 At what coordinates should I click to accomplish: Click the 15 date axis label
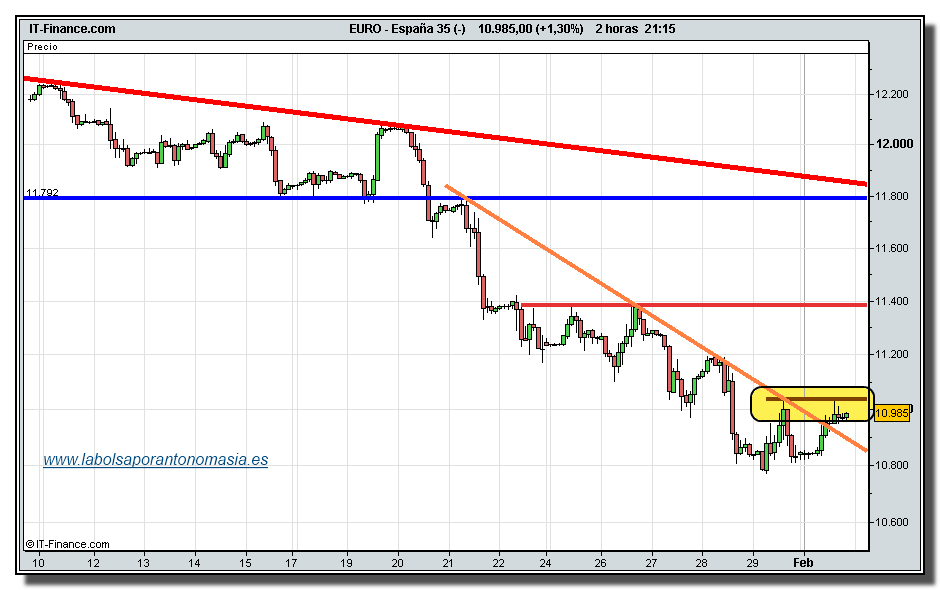pyautogui.click(x=245, y=563)
